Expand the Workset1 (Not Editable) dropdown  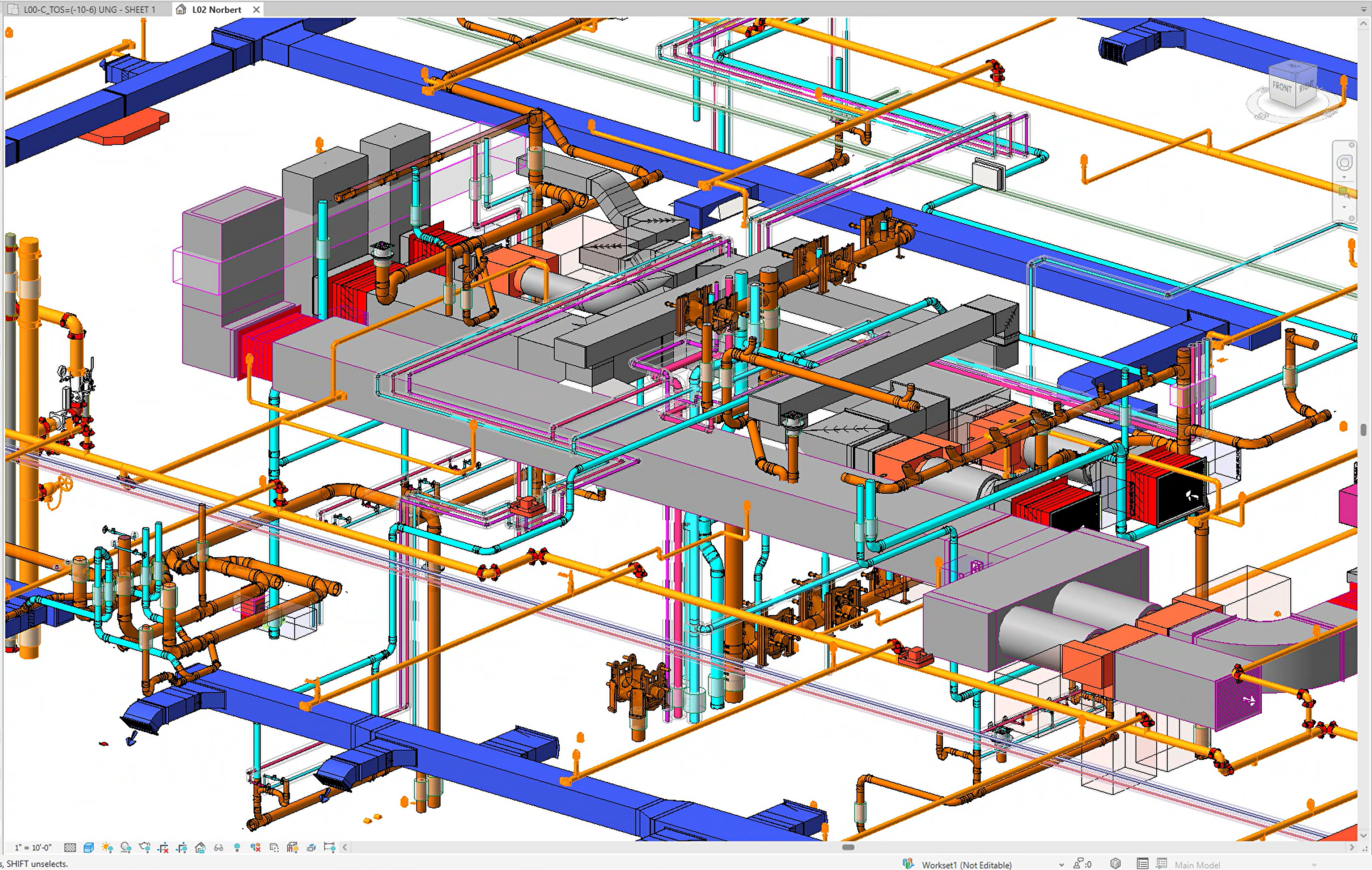(x=1061, y=865)
